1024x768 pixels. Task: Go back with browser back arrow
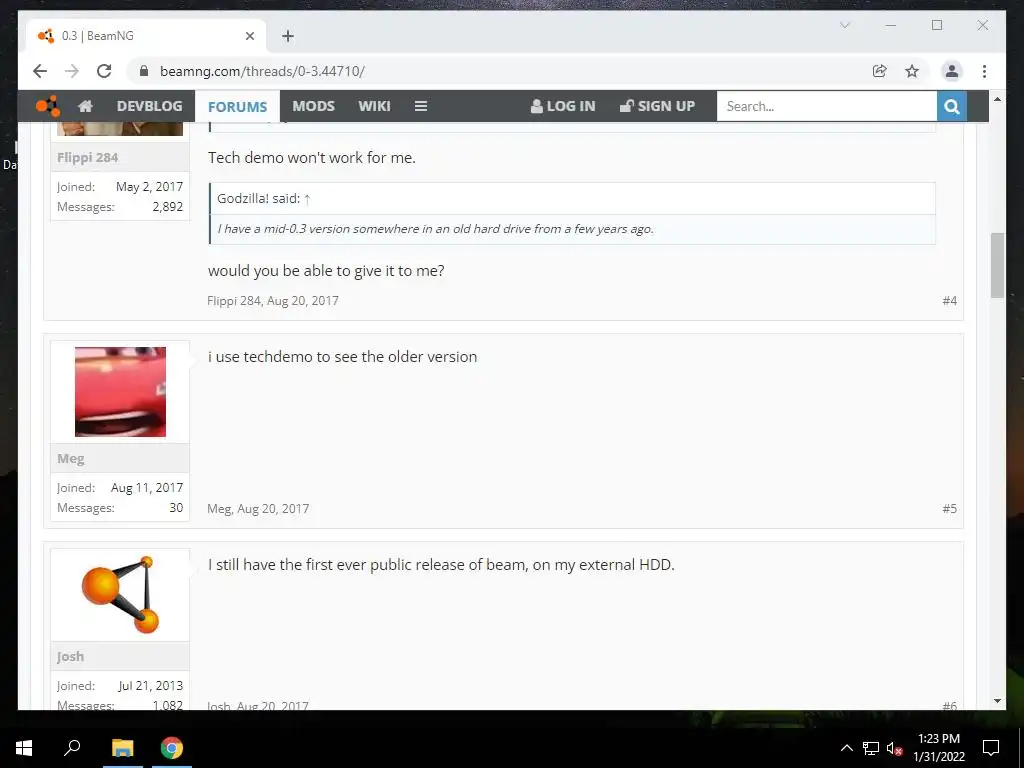[40, 71]
